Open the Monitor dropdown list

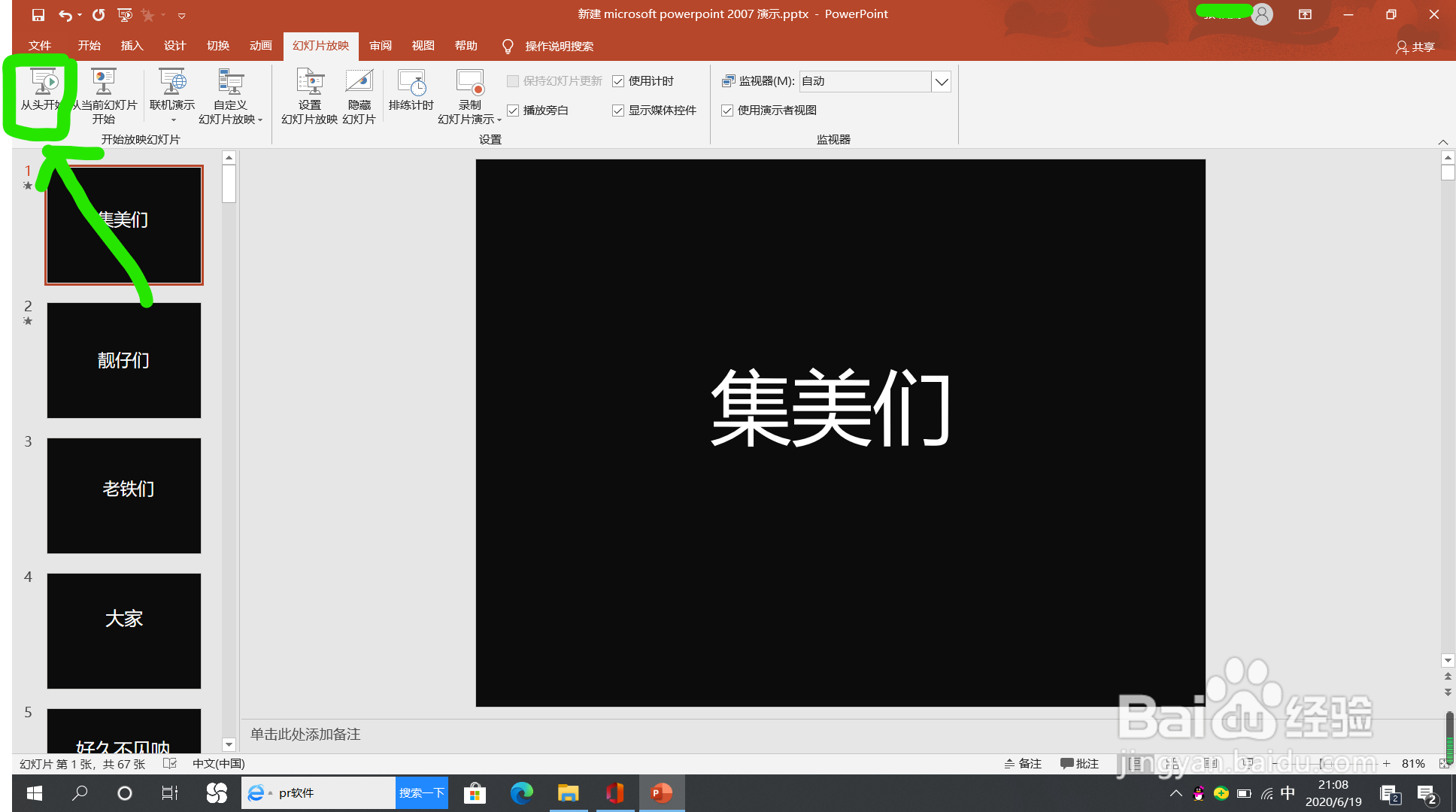point(941,81)
